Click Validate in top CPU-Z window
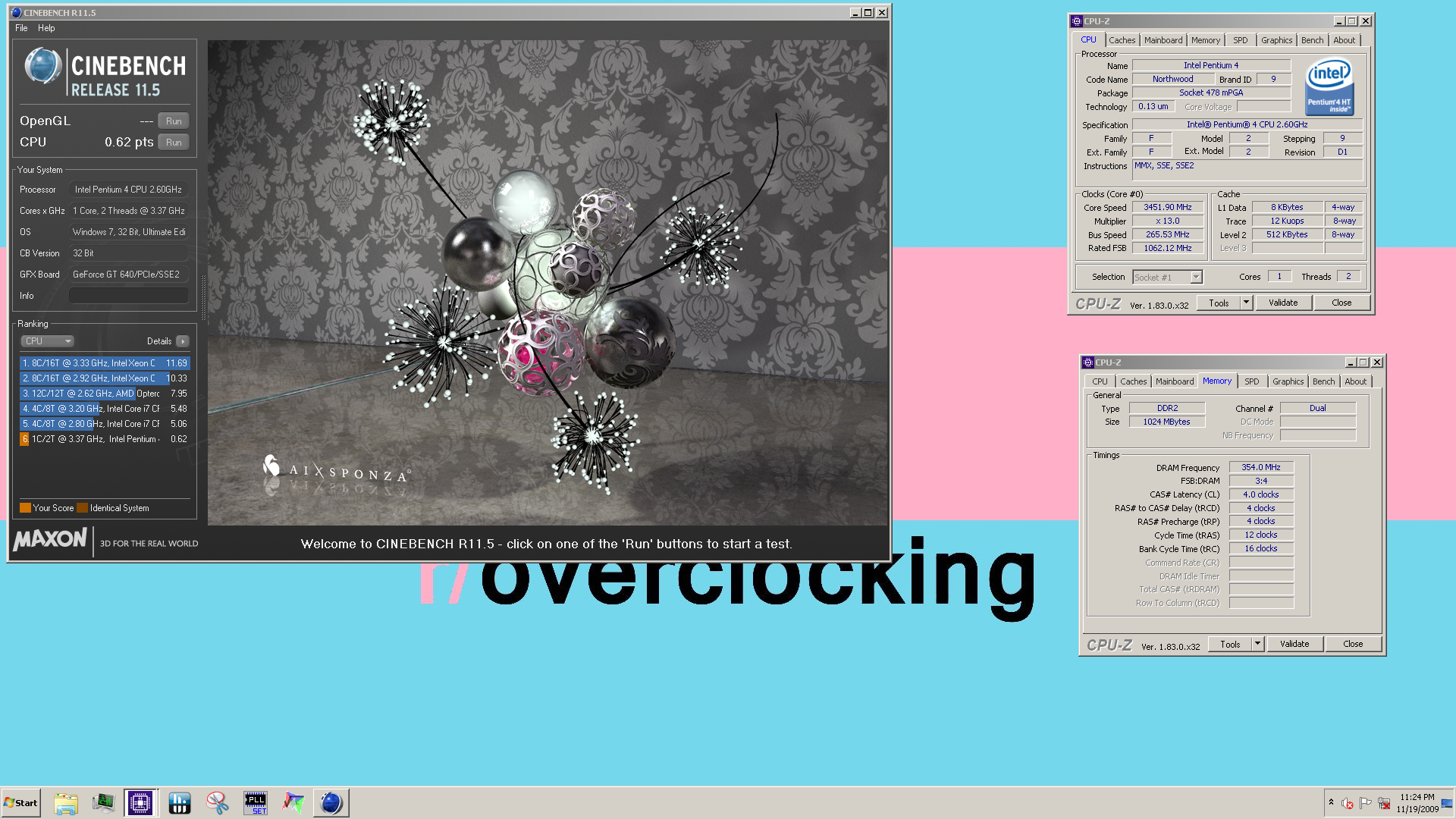The width and height of the screenshot is (1456, 819). click(1283, 303)
